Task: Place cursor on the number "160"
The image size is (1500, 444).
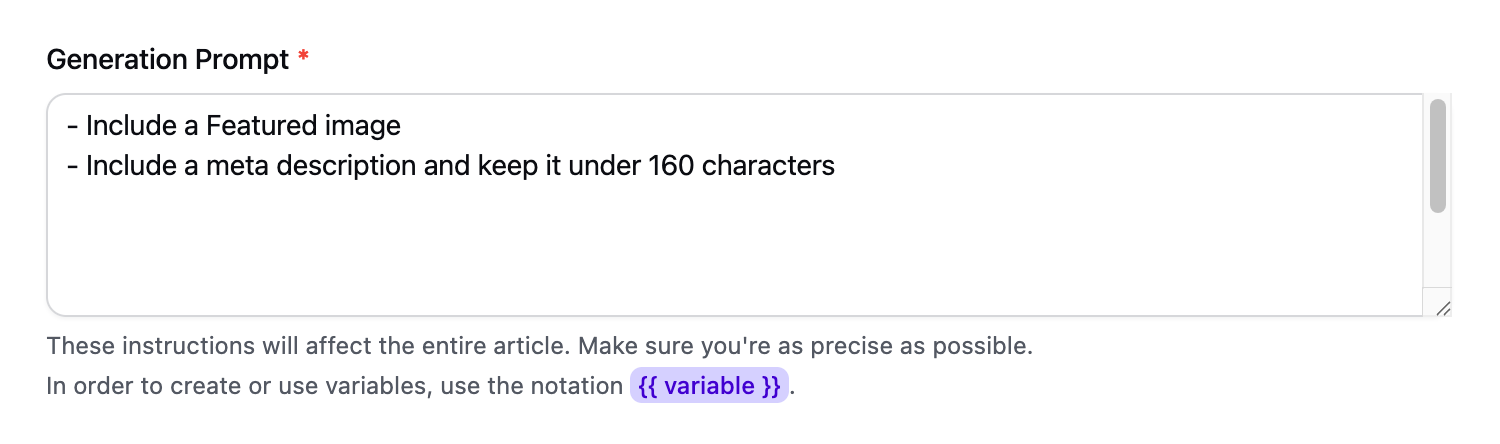Action: pyautogui.click(x=672, y=165)
